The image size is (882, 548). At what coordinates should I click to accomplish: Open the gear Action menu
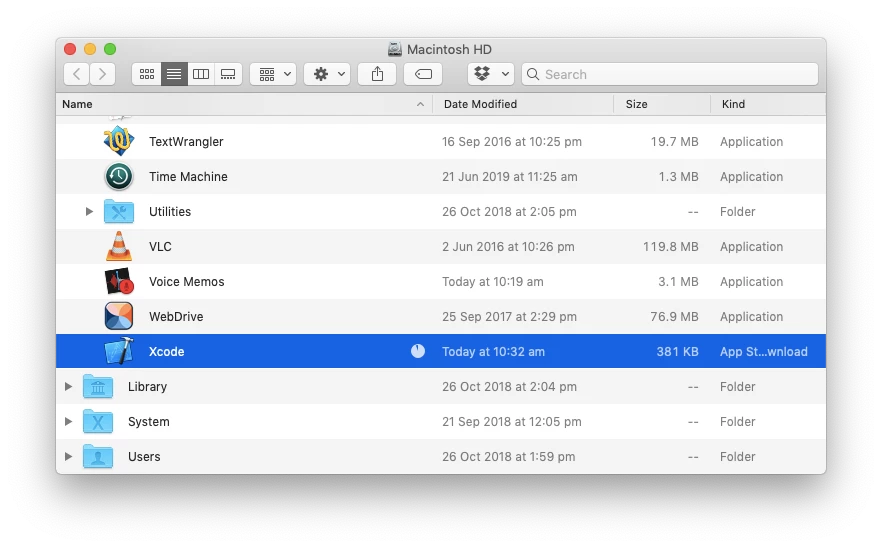pyautogui.click(x=327, y=74)
